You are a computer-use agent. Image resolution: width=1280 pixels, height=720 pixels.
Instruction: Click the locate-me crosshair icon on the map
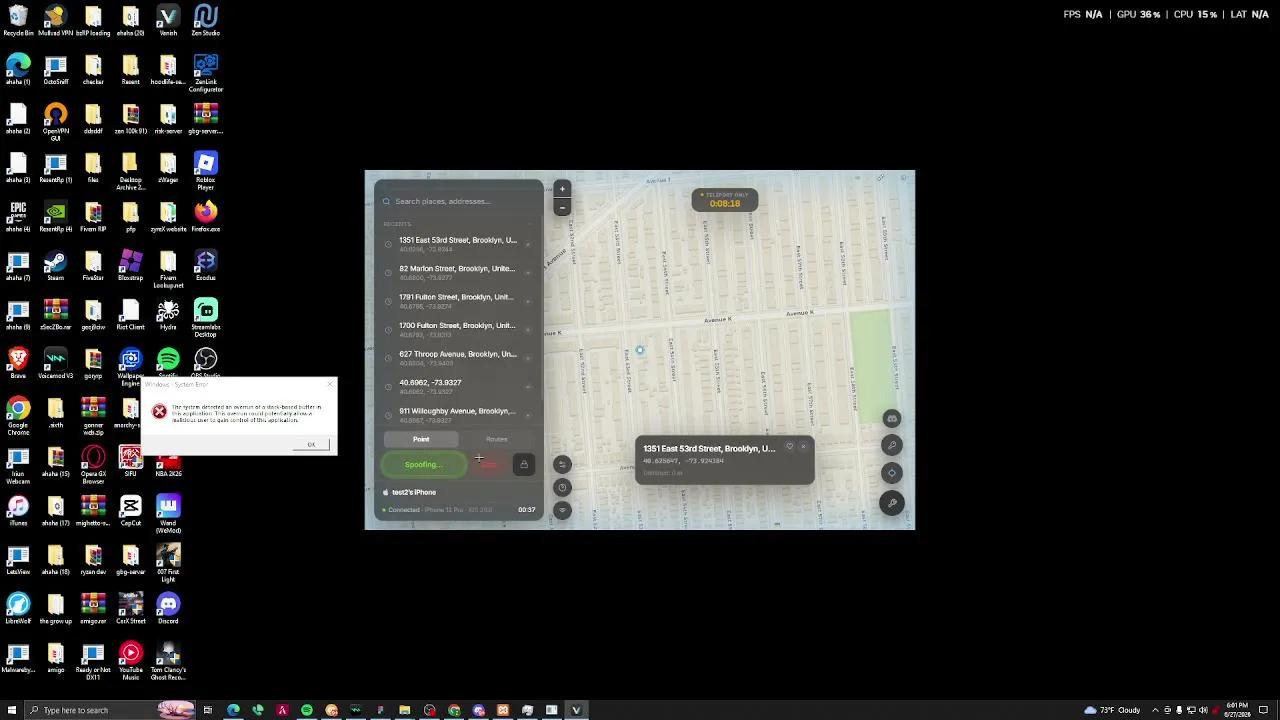pos(892,473)
